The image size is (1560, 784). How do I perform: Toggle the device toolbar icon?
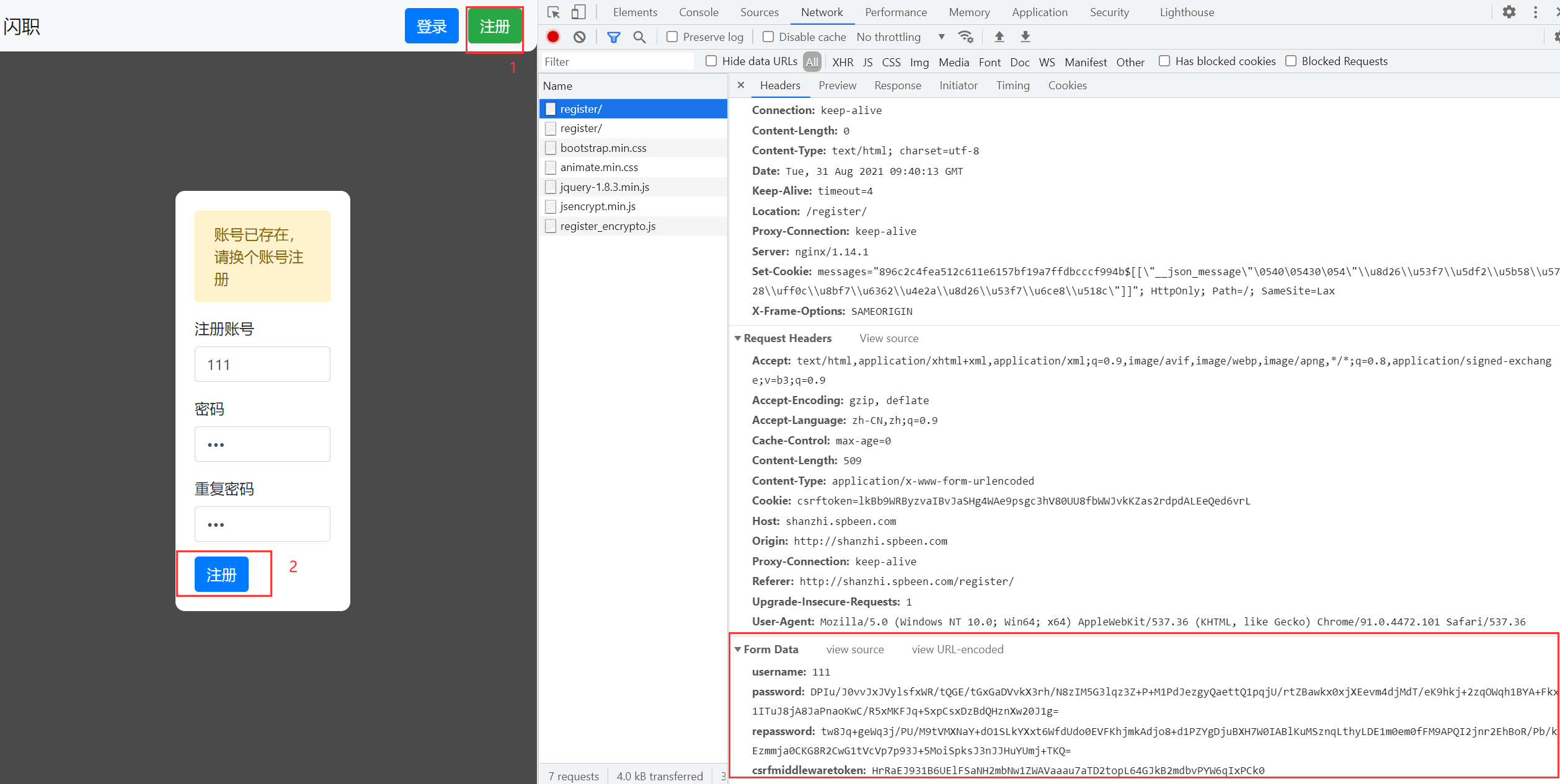[x=578, y=12]
